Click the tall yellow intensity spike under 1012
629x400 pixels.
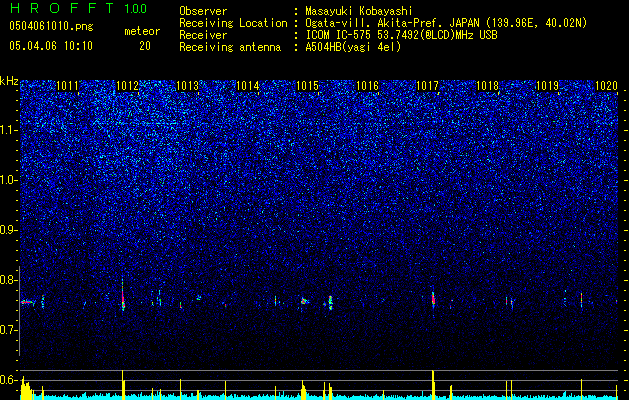(x=123, y=385)
